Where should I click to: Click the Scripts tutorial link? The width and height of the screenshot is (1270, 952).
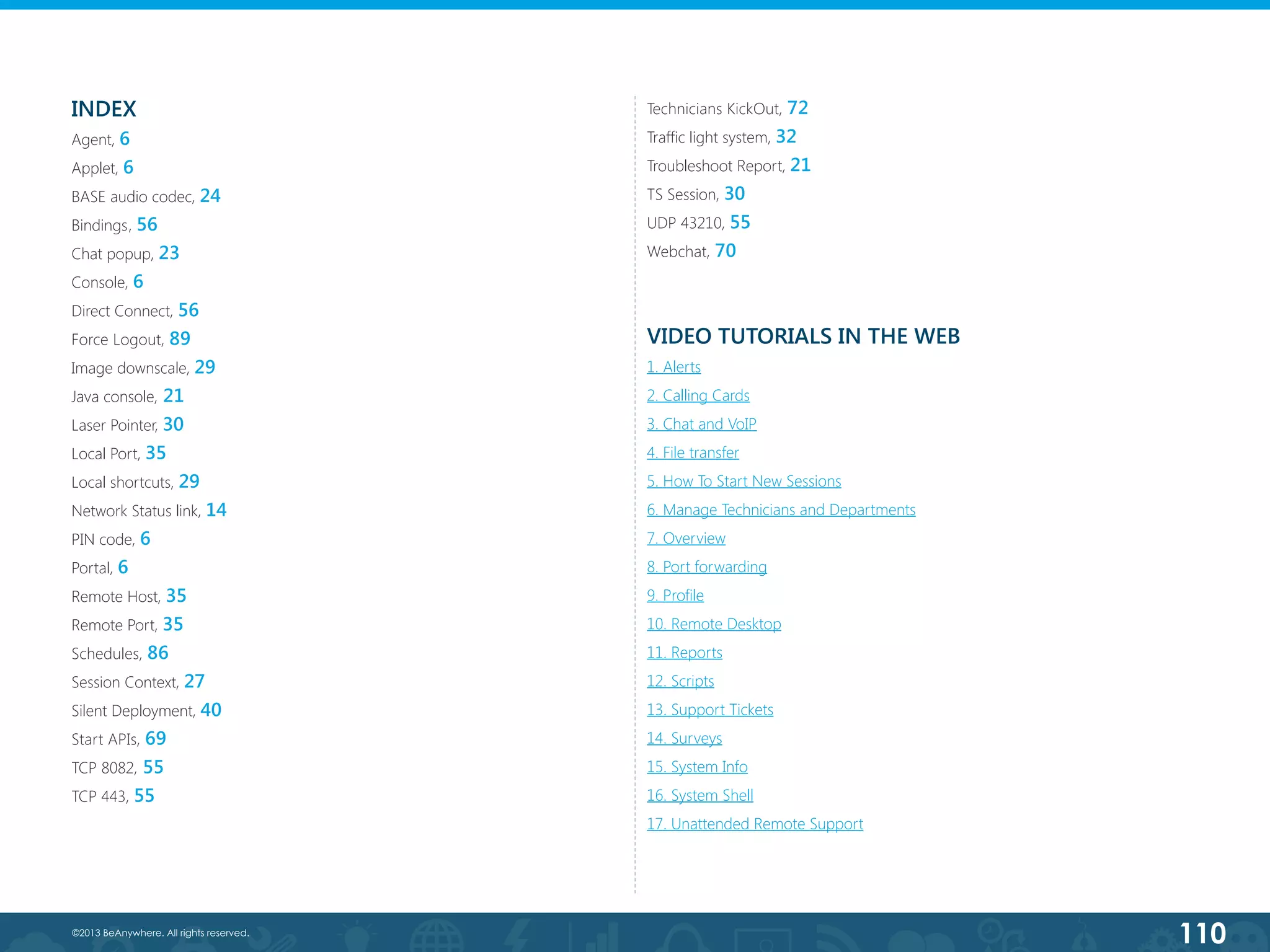coord(680,681)
